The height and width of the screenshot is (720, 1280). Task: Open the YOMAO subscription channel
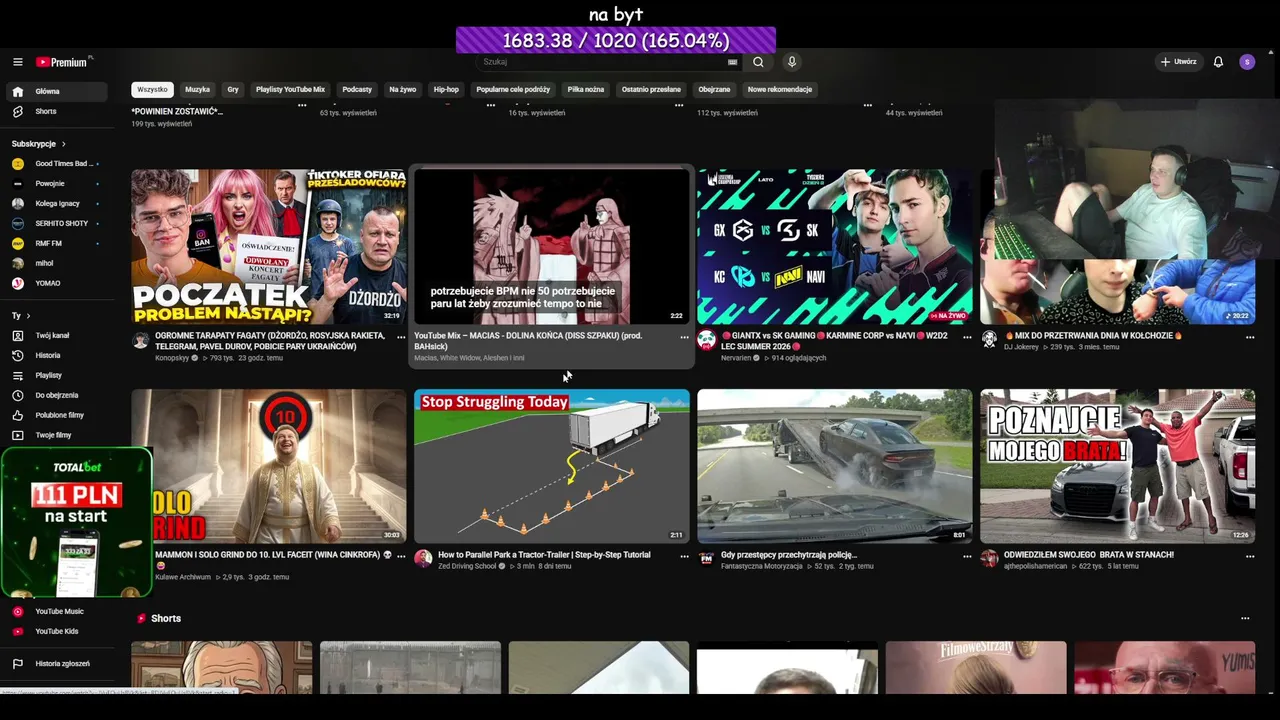tap(56, 283)
